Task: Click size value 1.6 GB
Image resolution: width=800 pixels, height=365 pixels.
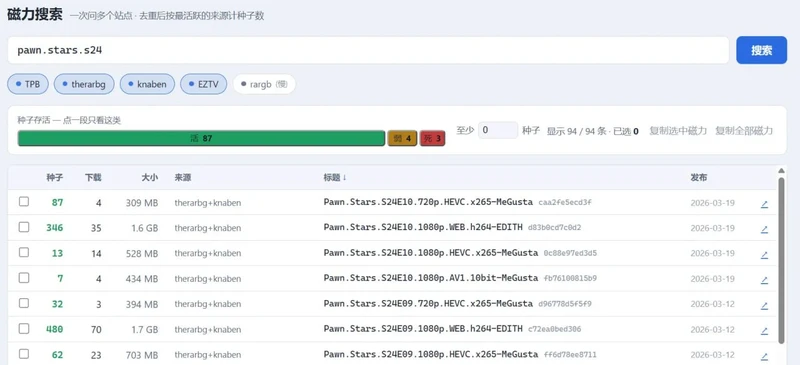Action: pyautogui.click(x=145, y=228)
